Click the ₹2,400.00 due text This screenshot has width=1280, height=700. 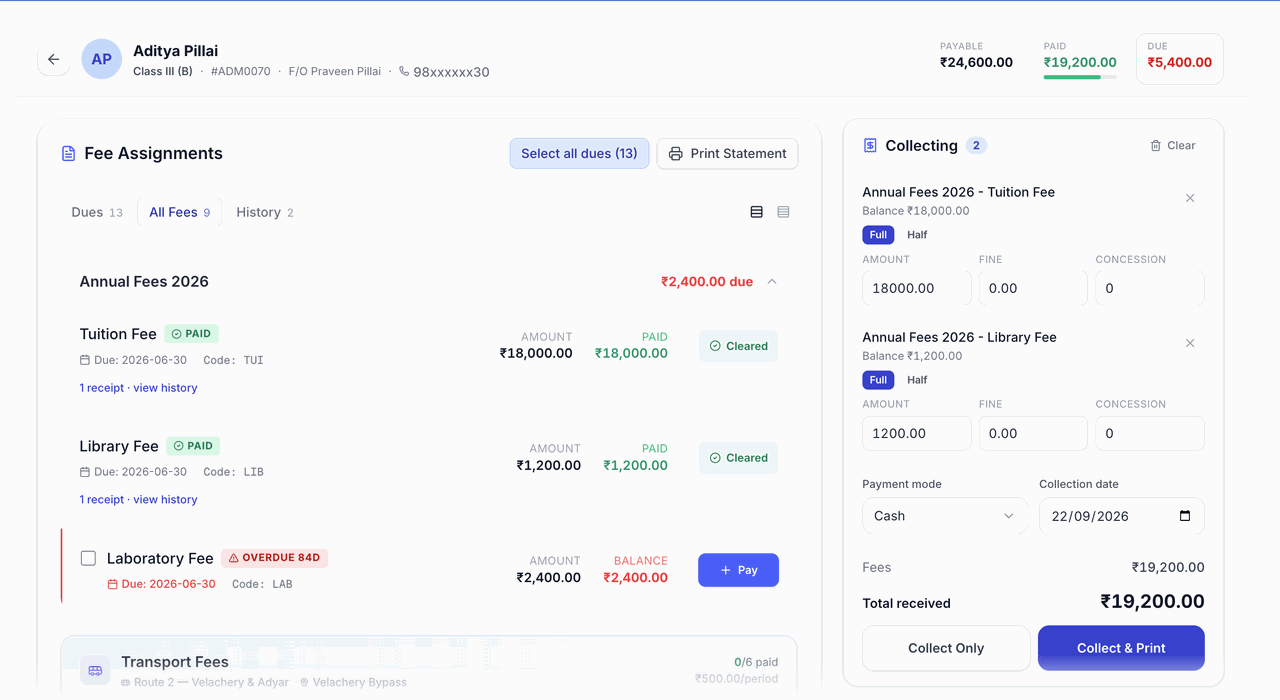click(707, 282)
